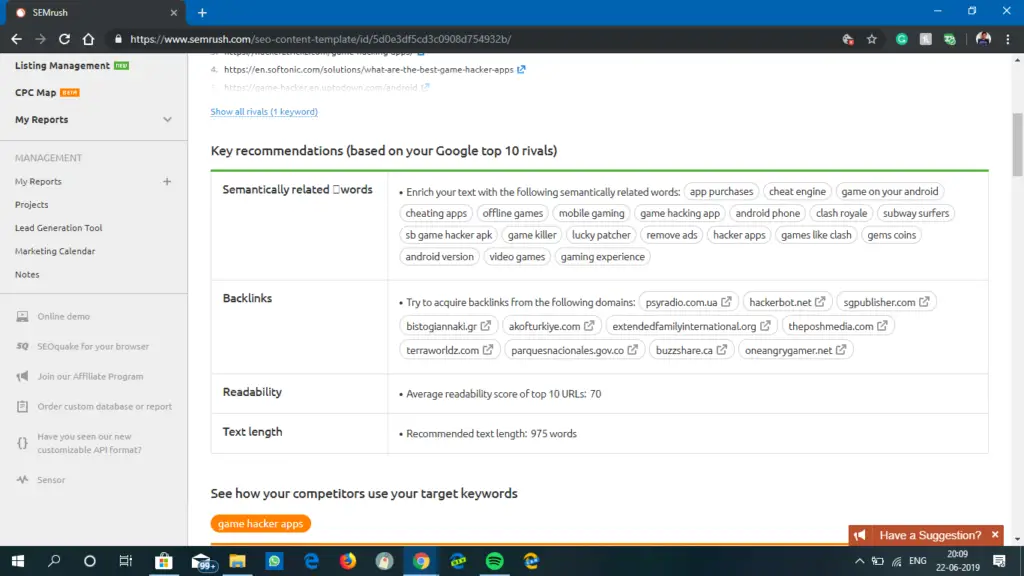
Task: Add a report with the plus icon
Action: (167, 182)
